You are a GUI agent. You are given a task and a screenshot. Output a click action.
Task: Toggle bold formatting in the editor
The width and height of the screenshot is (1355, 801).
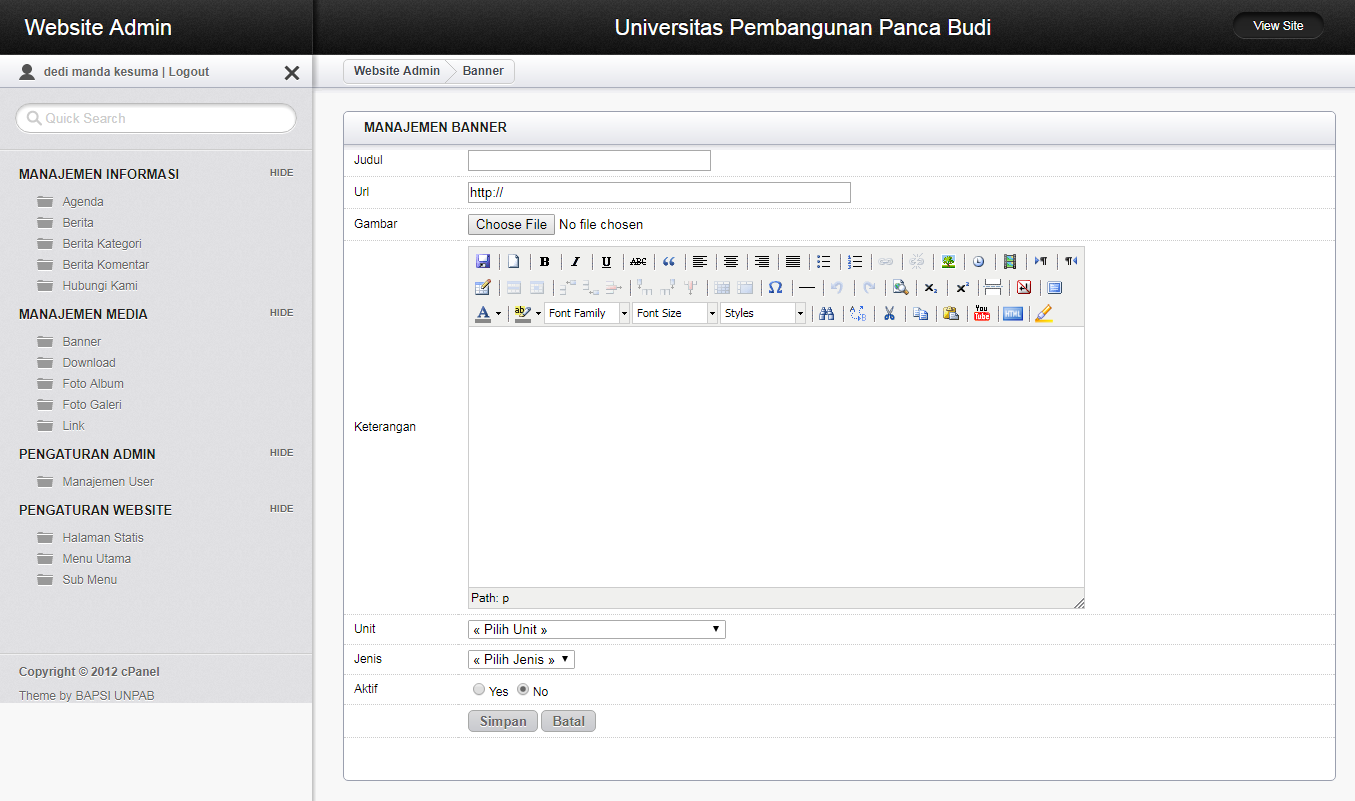coord(544,262)
